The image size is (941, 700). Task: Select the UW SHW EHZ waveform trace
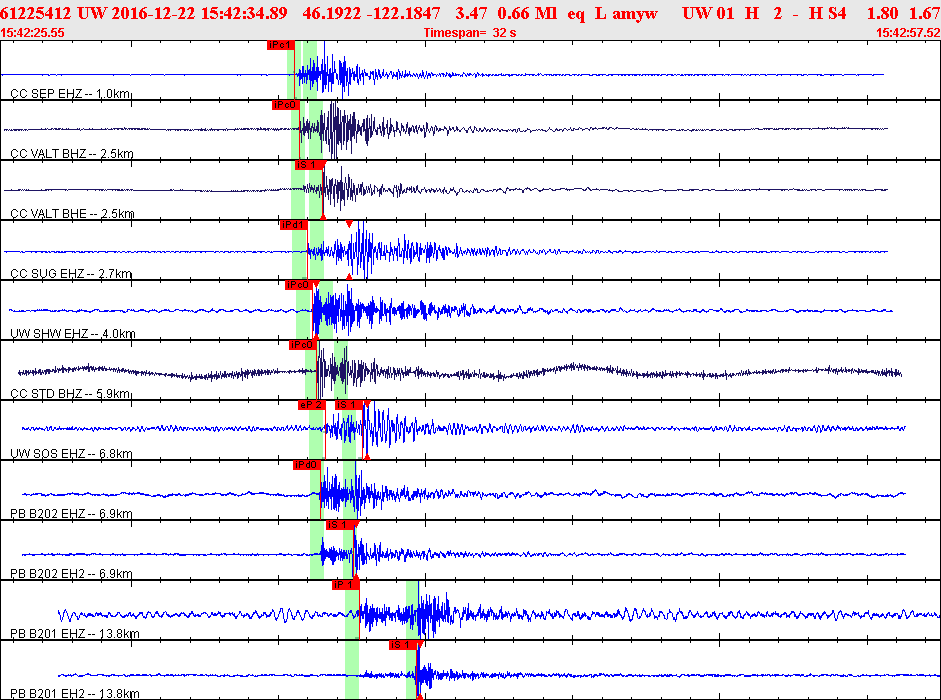tap(451, 310)
